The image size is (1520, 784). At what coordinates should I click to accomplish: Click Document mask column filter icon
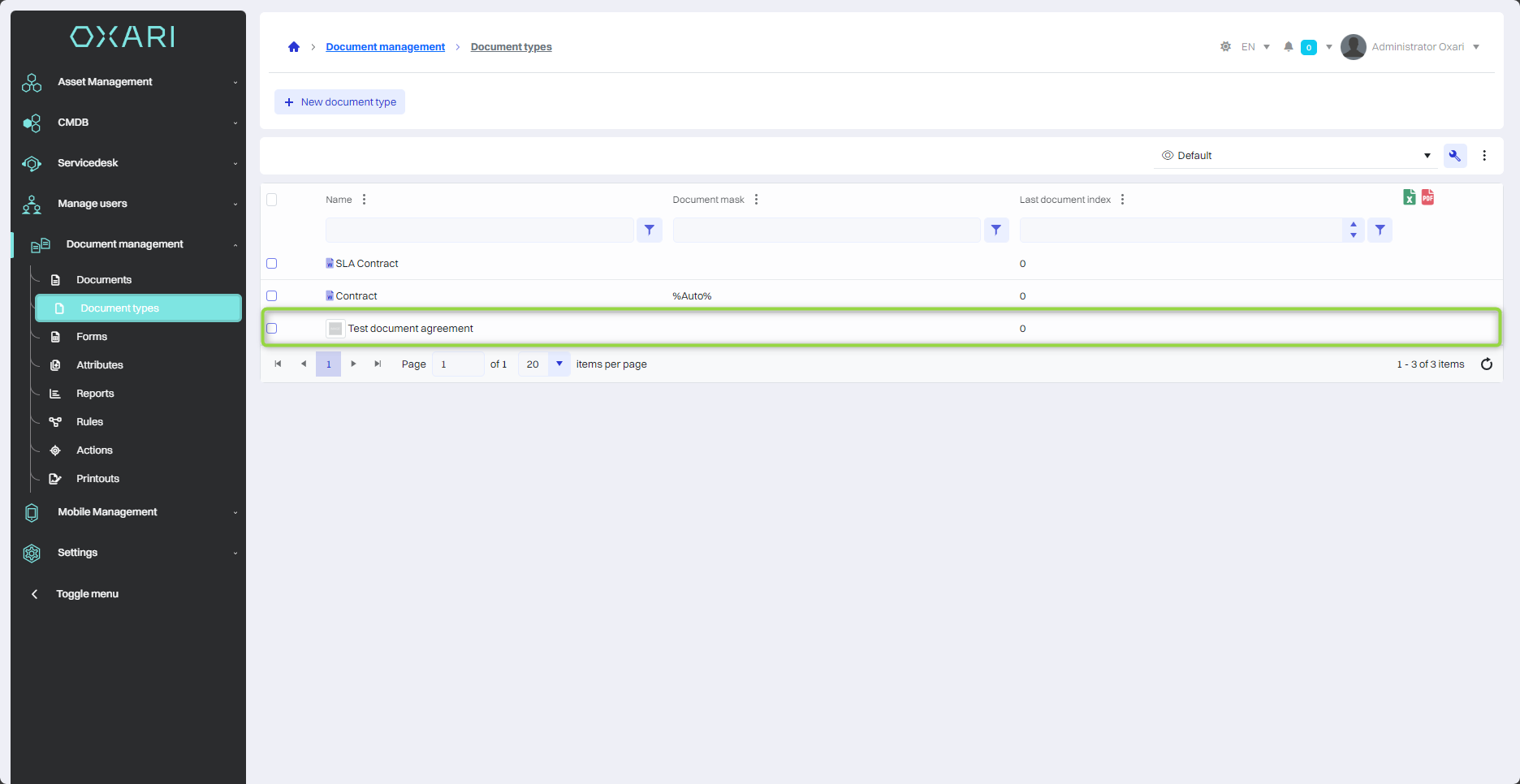[995, 230]
